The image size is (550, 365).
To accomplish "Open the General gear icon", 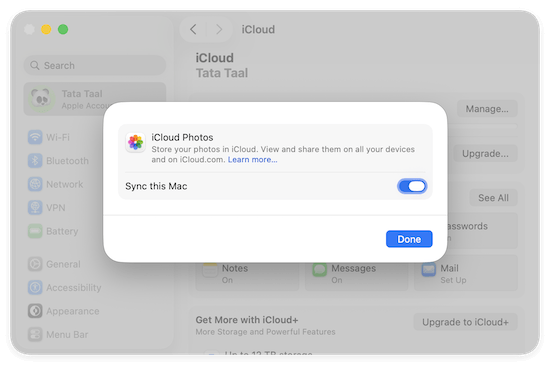I will click(35, 264).
